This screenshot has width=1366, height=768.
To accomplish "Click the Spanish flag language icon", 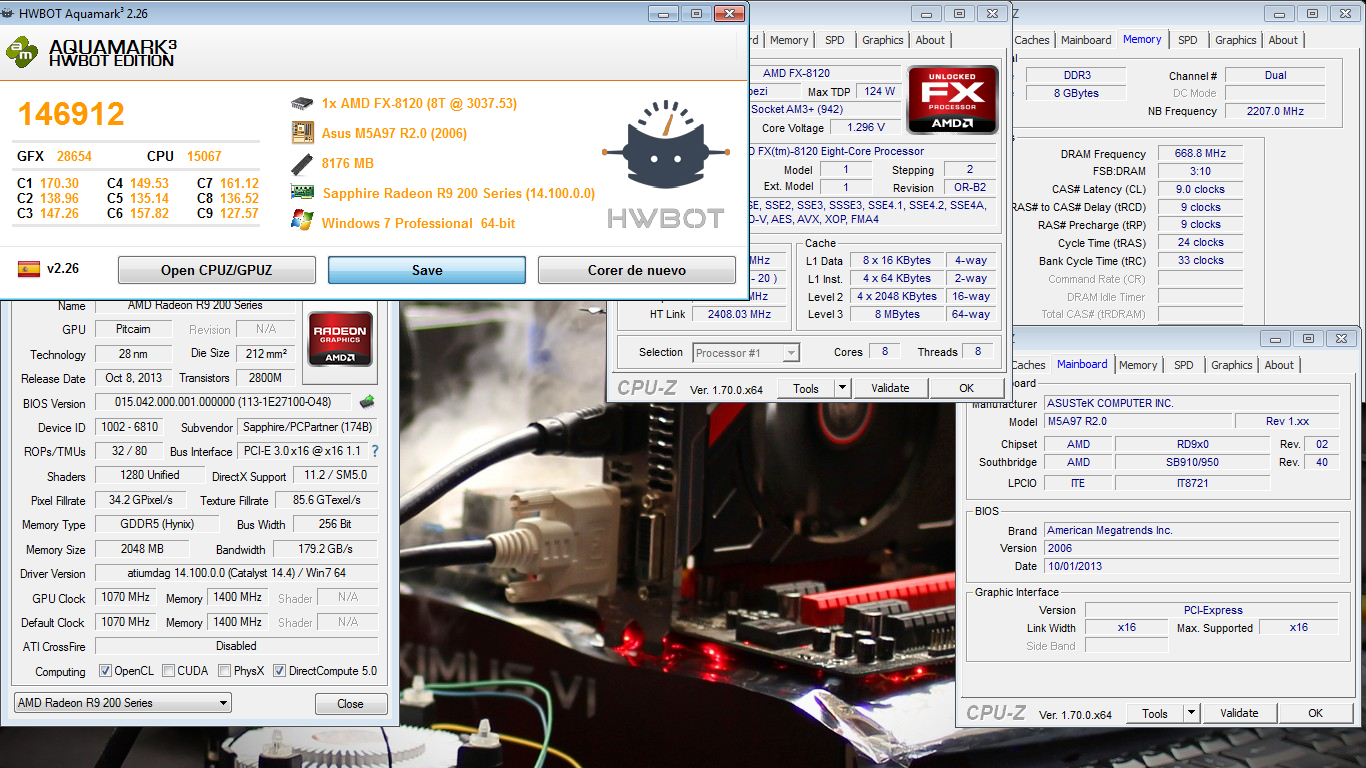I will click(x=28, y=269).
